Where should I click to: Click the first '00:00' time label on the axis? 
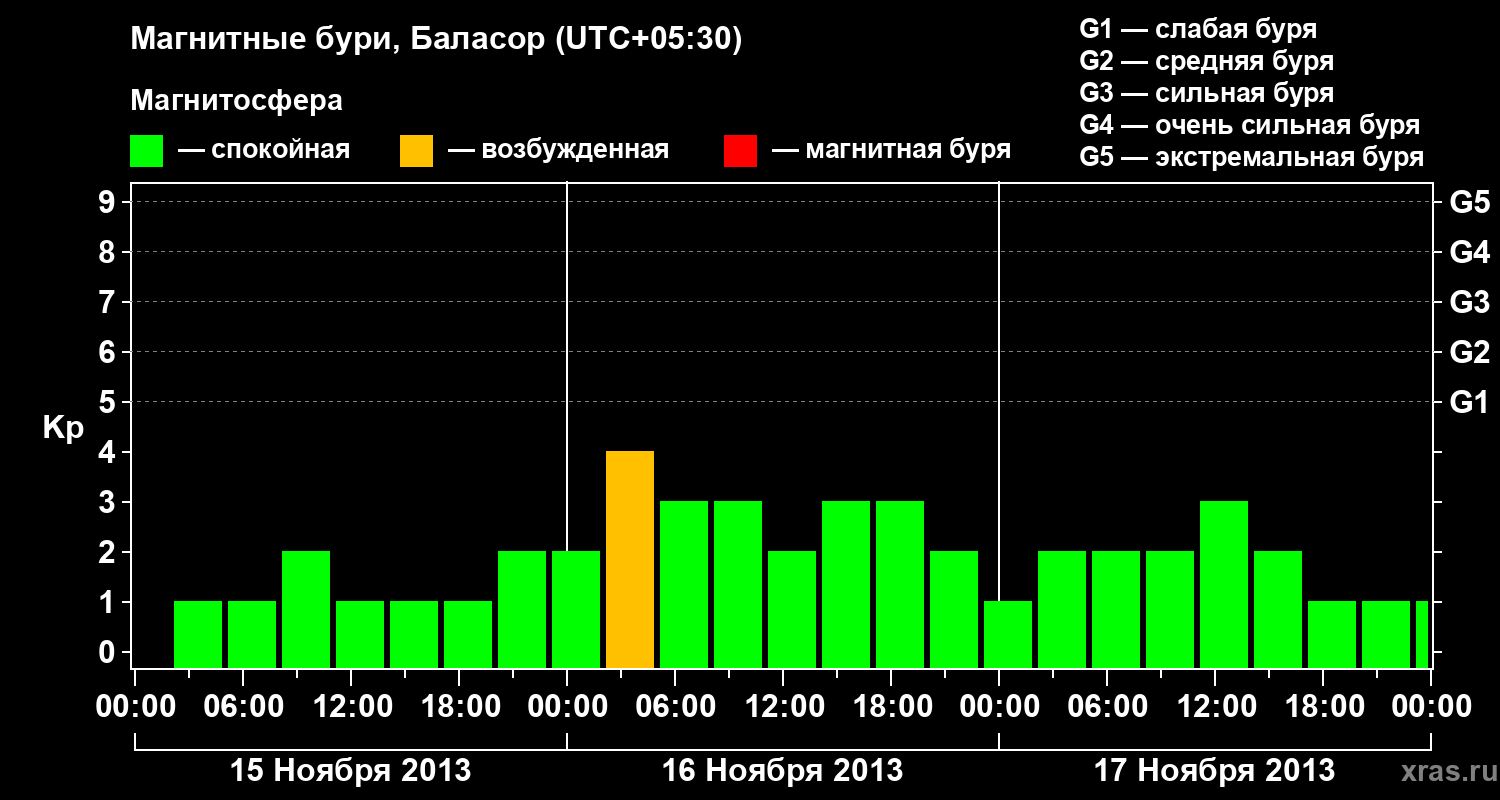pos(135,707)
